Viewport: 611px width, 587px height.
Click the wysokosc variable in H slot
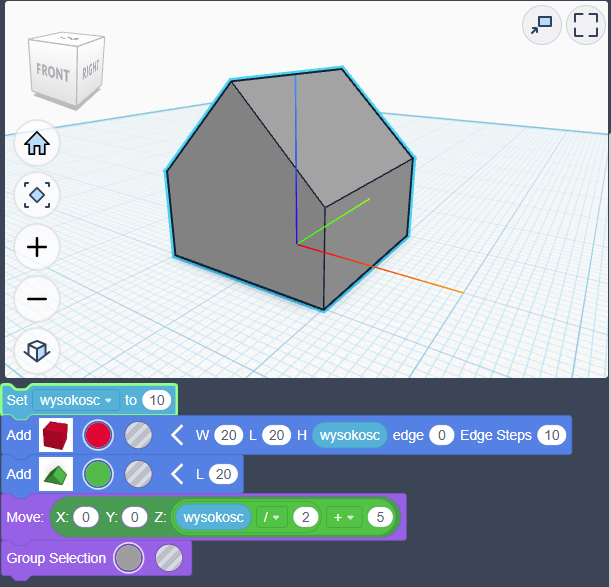click(x=350, y=435)
